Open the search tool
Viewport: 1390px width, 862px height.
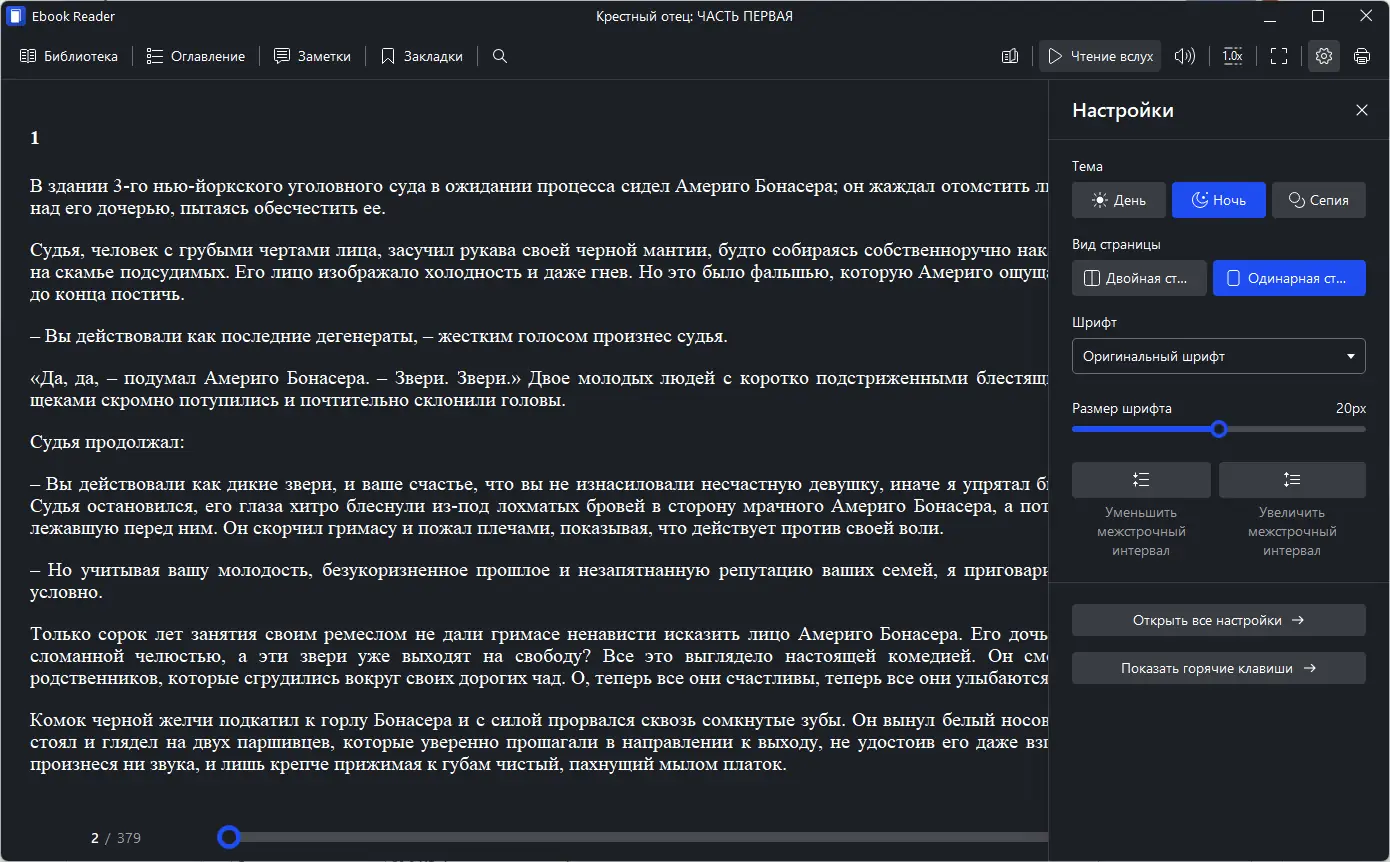pos(499,56)
